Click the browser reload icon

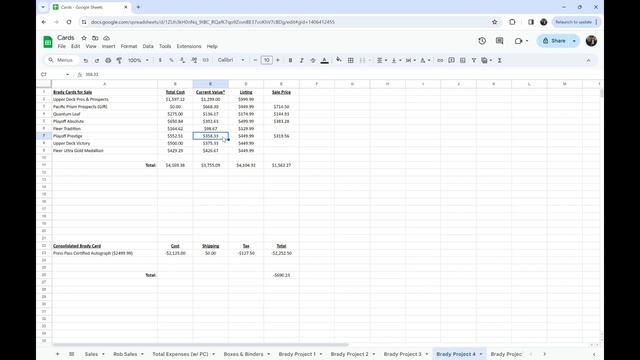(x=69, y=22)
